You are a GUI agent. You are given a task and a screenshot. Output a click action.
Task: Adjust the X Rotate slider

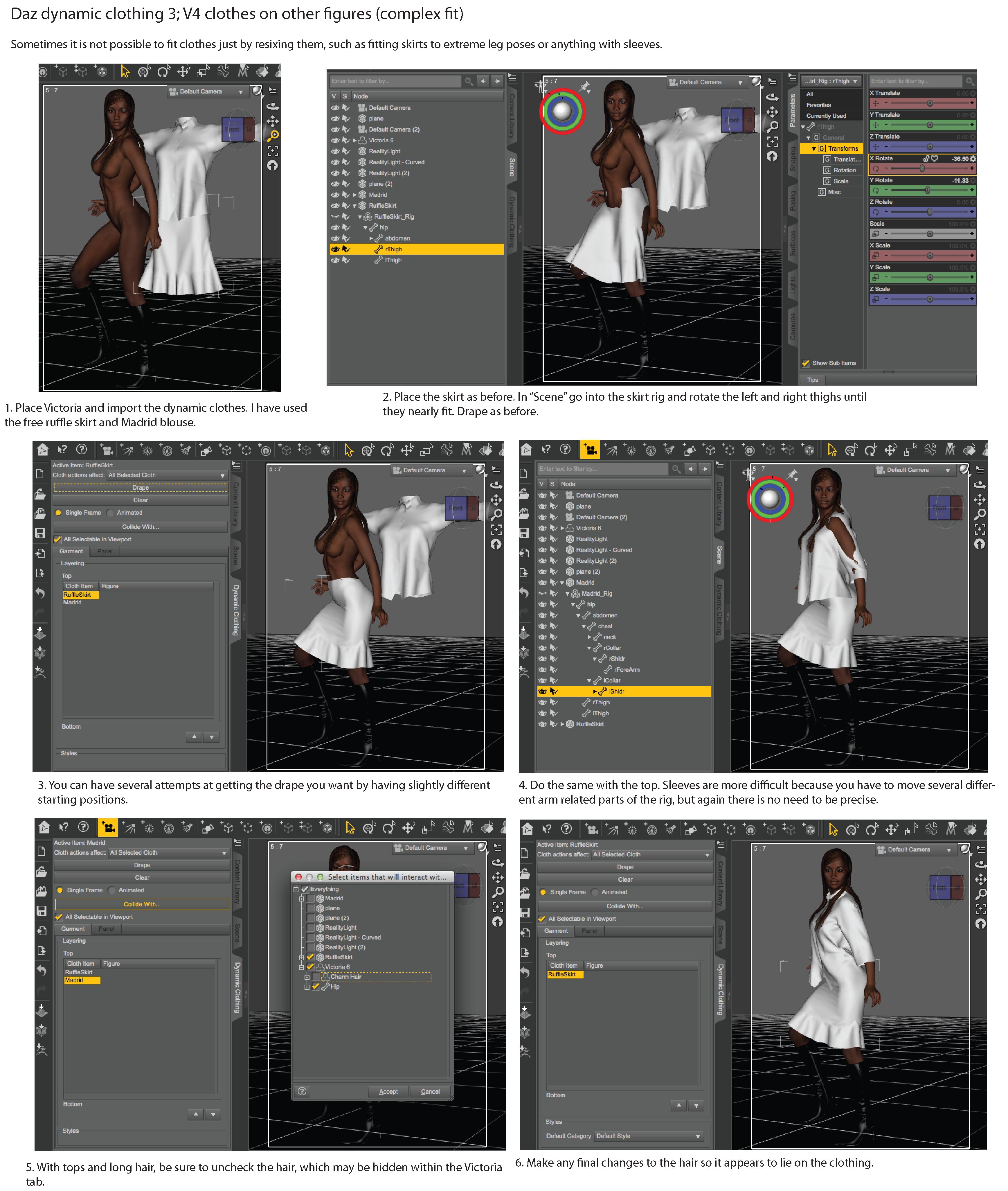(x=922, y=169)
